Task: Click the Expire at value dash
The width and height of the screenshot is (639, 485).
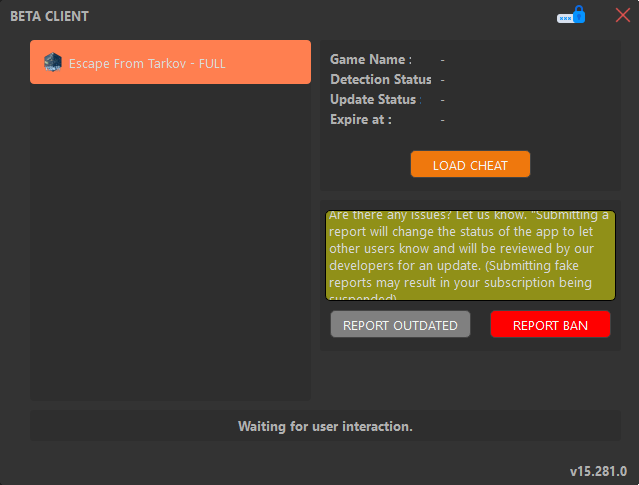Action: pyautogui.click(x=442, y=120)
